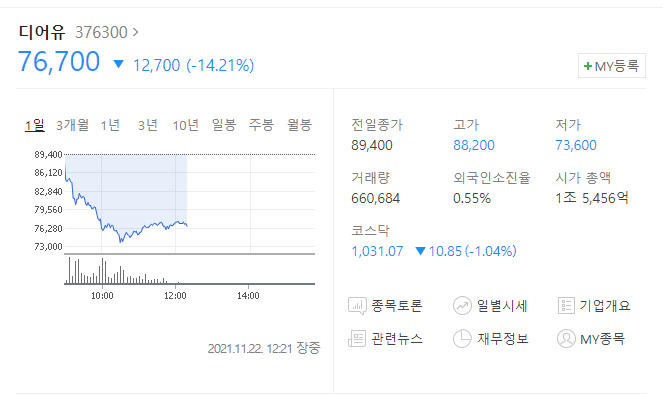
Task: Click the 고가 value 88,200
Action: 474,145
